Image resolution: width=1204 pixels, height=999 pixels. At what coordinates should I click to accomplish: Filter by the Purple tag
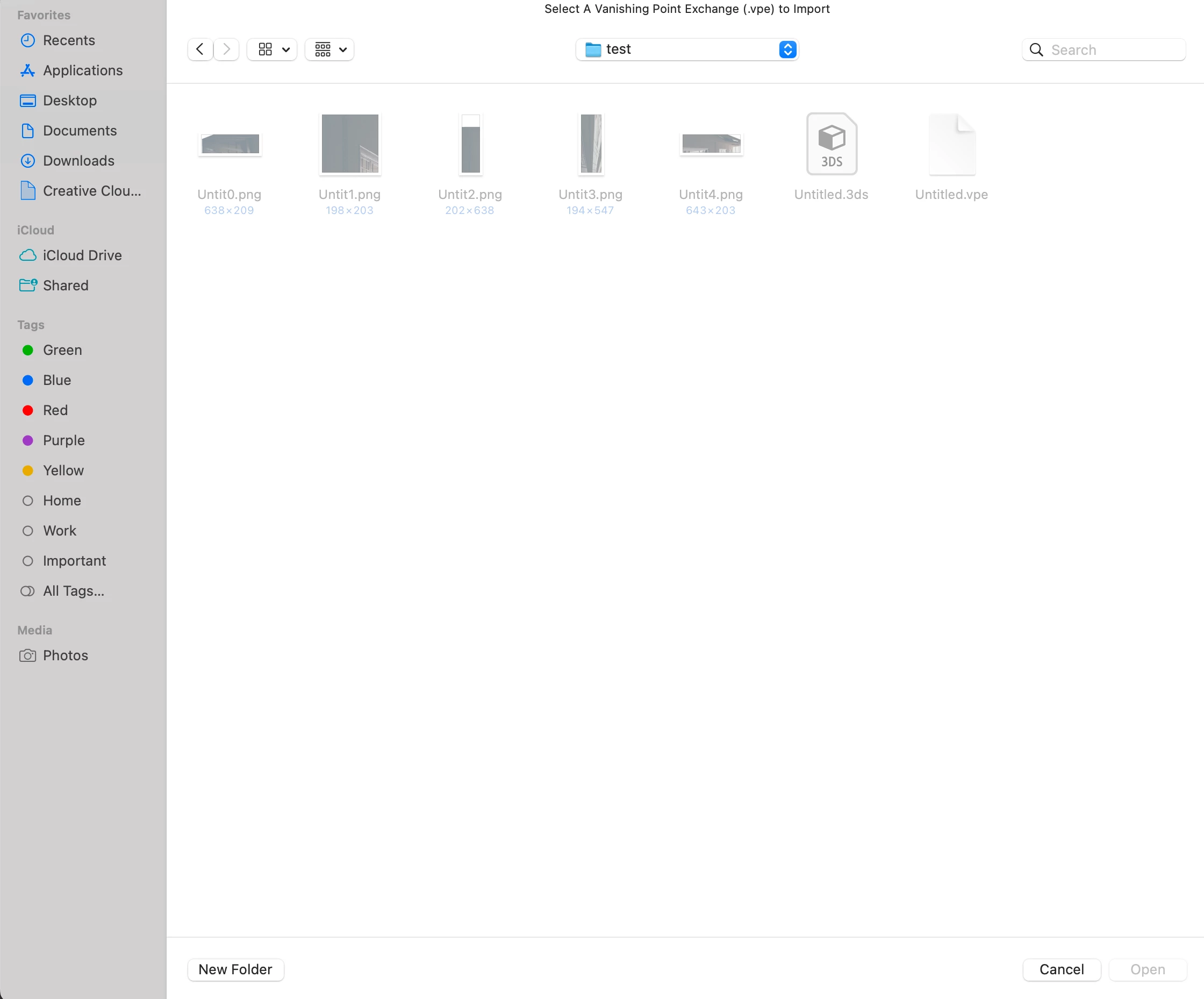tap(63, 440)
